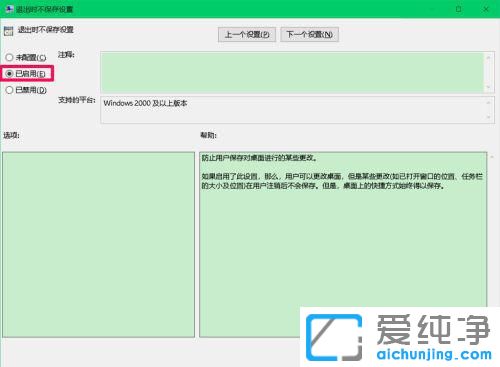Click the Windows 2000 及以上版本 platform text
500x367 pixels.
(145, 103)
